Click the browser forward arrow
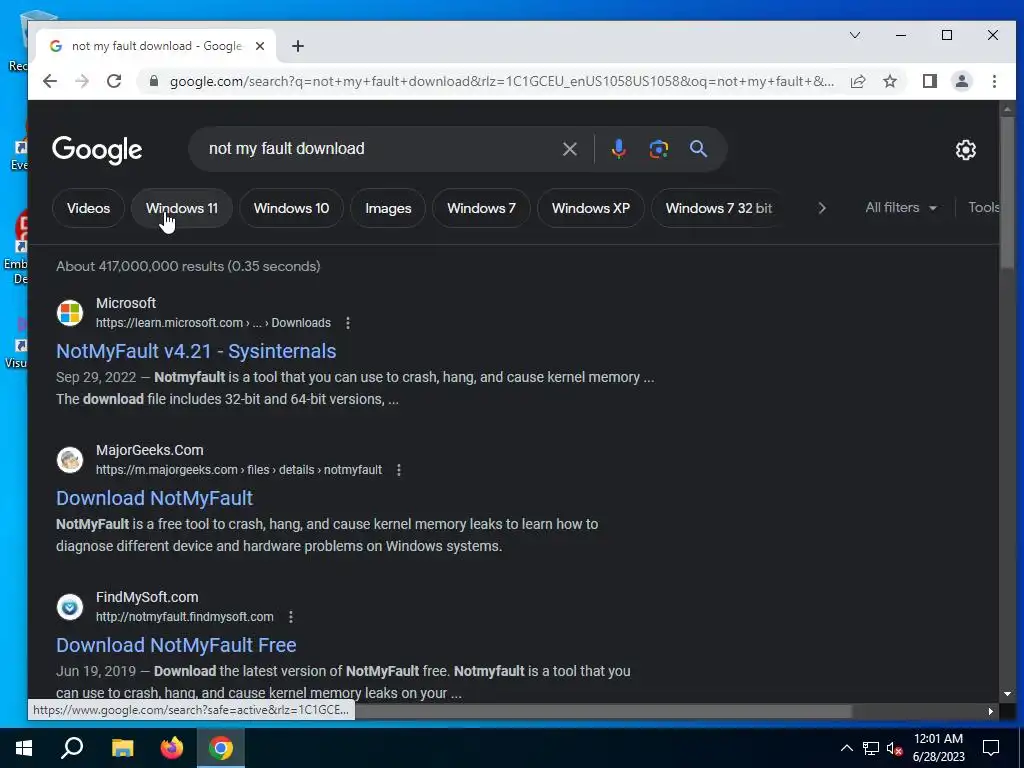1024x768 pixels. click(82, 81)
